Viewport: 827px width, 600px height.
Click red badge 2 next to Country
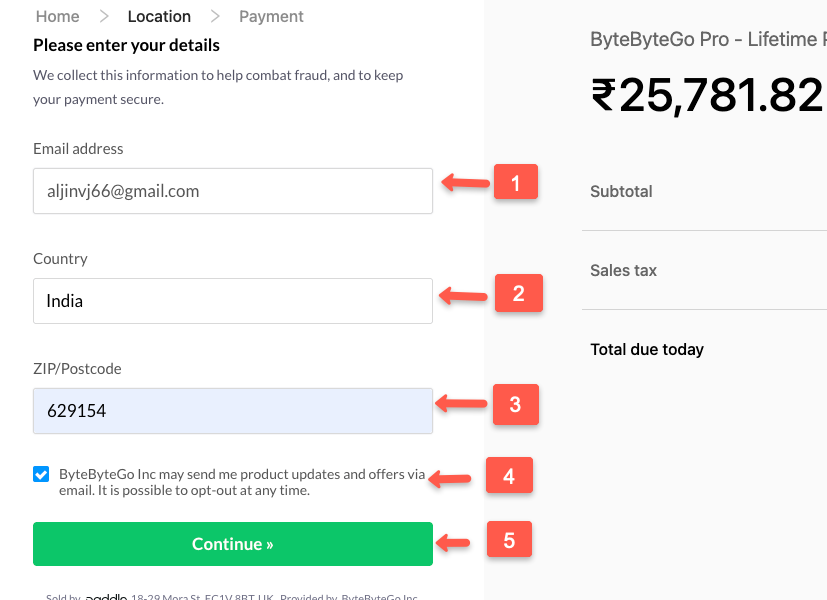518,293
